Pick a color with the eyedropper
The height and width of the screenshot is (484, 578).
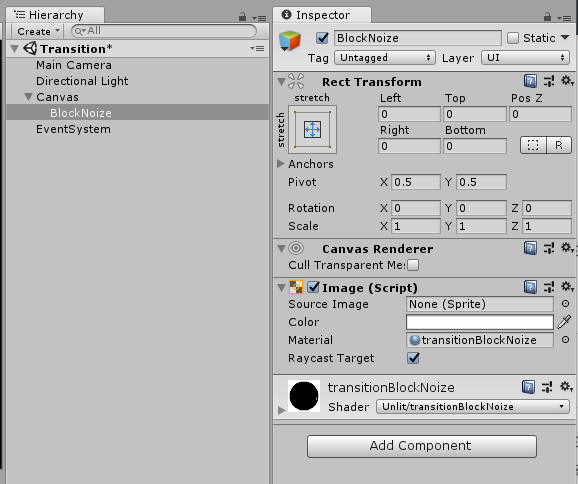[564, 322]
